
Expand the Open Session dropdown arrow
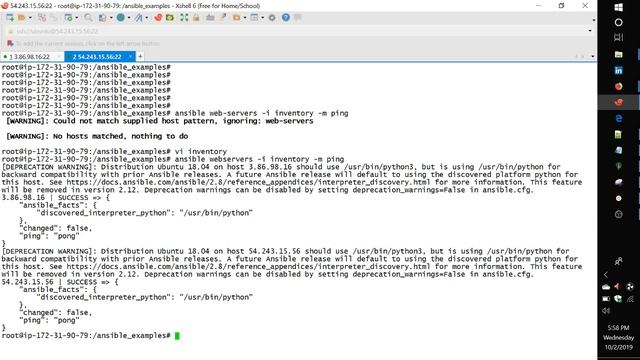tap(30, 18)
